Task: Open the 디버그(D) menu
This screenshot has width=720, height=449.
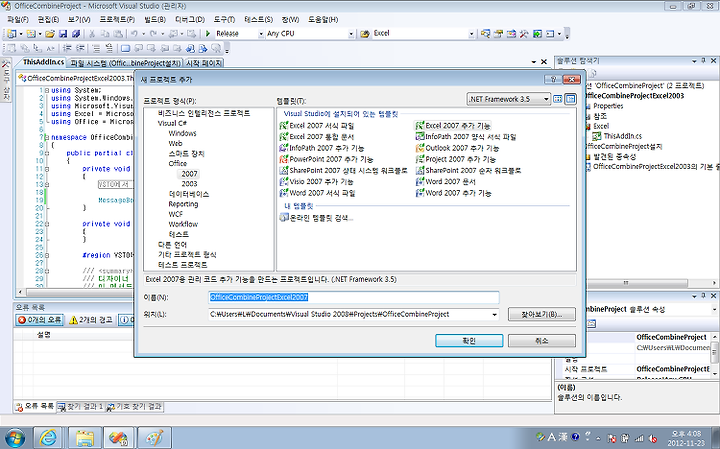Action: point(190,20)
